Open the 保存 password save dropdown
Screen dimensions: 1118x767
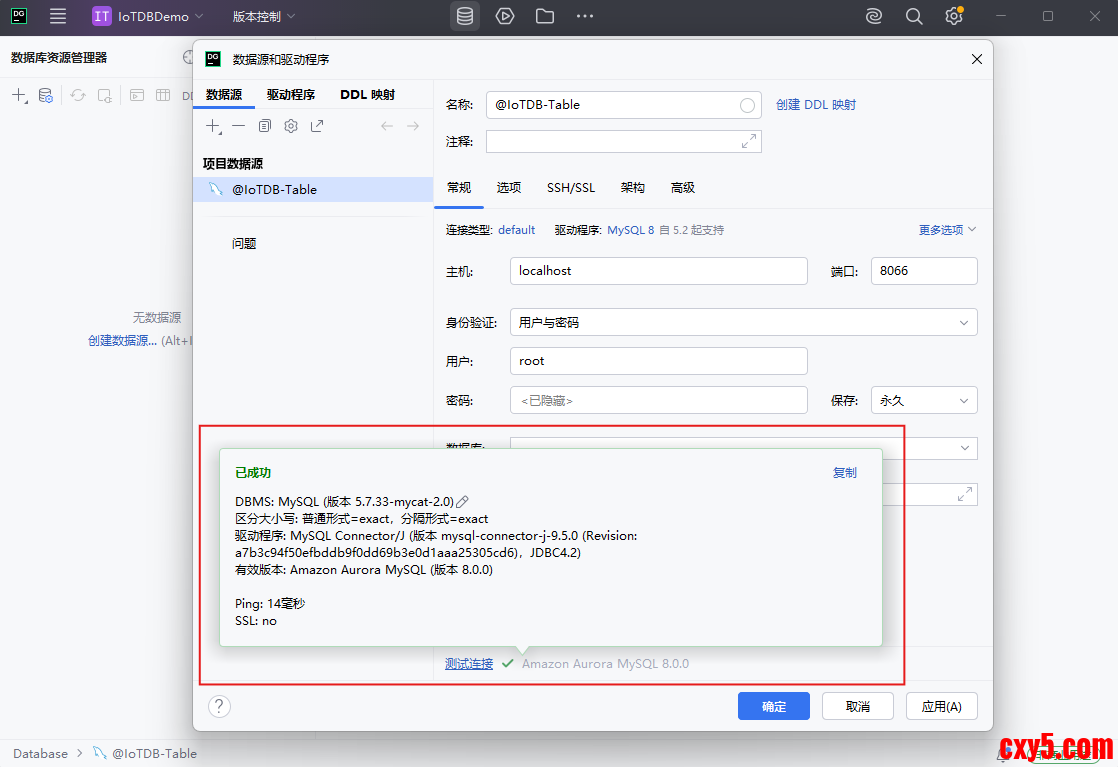coord(923,400)
